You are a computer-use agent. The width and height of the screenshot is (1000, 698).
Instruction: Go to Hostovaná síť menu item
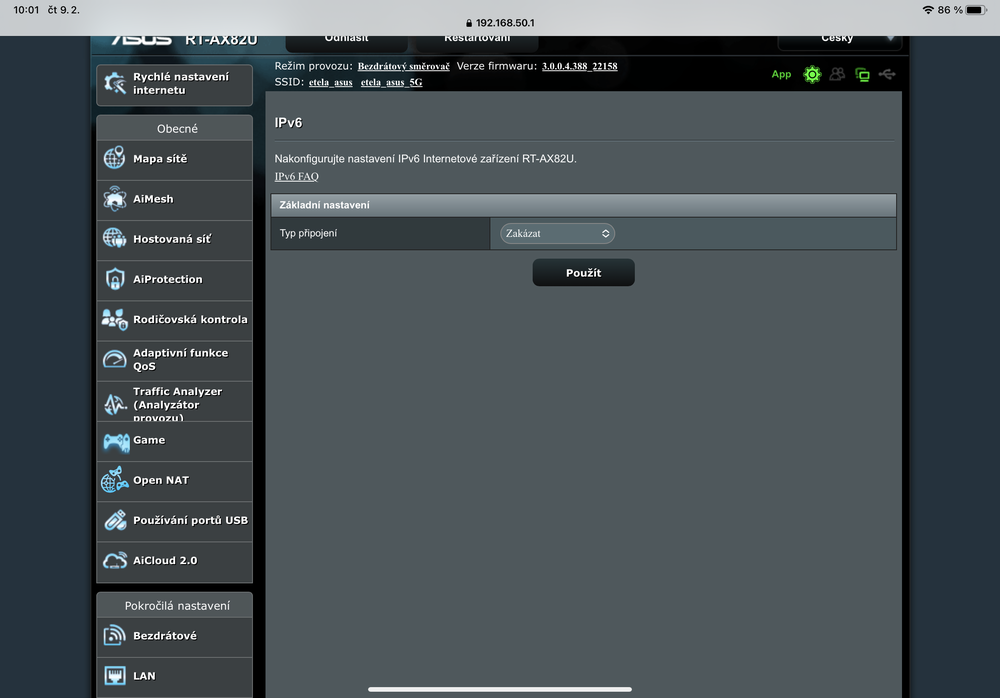pos(172,240)
